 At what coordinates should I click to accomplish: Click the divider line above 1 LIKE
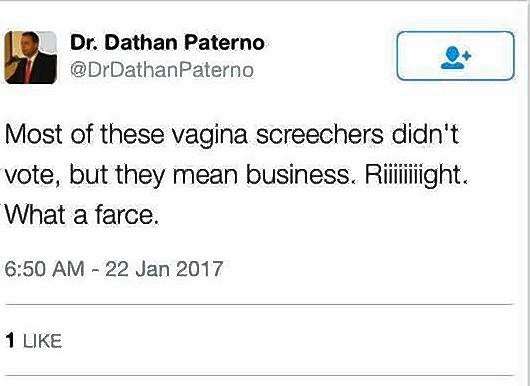pyautogui.click(x=259, y=305)
